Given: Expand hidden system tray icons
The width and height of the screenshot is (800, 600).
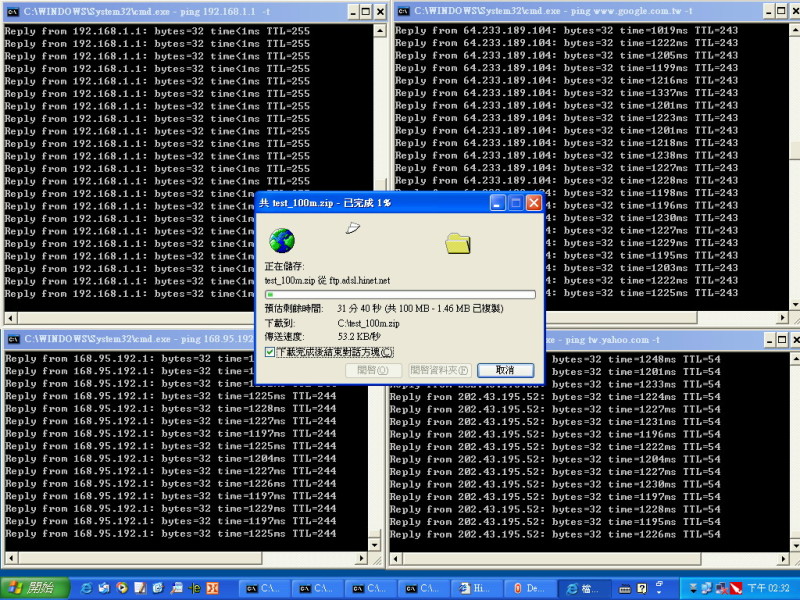Looking at the screenshot, I should coord(693,588).
